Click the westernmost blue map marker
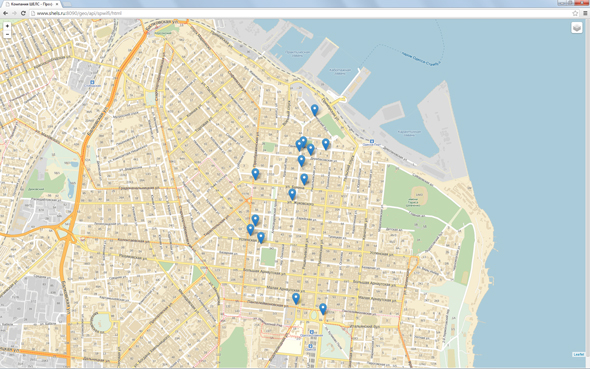This screenshot has width=590, height=369. pos(250,230)
